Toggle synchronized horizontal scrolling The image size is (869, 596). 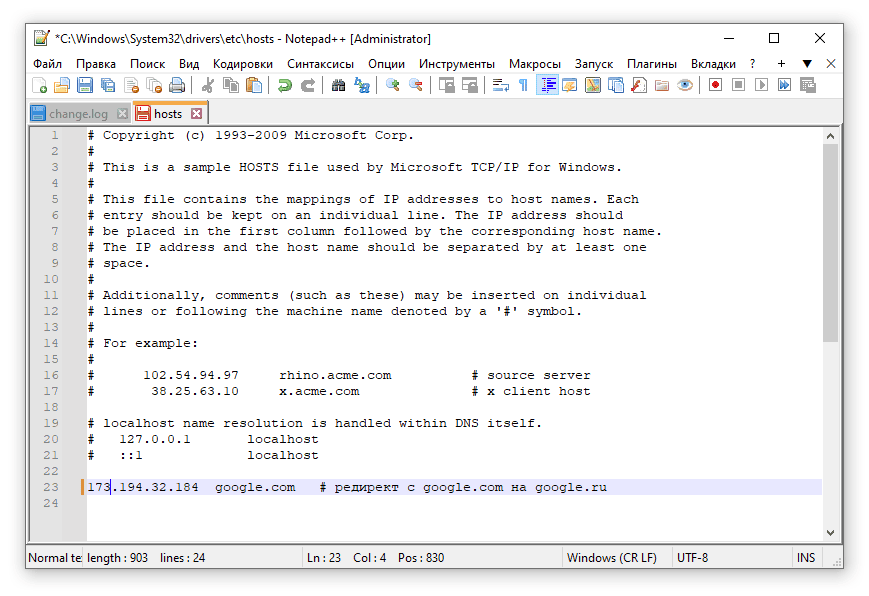pos(470,85)
